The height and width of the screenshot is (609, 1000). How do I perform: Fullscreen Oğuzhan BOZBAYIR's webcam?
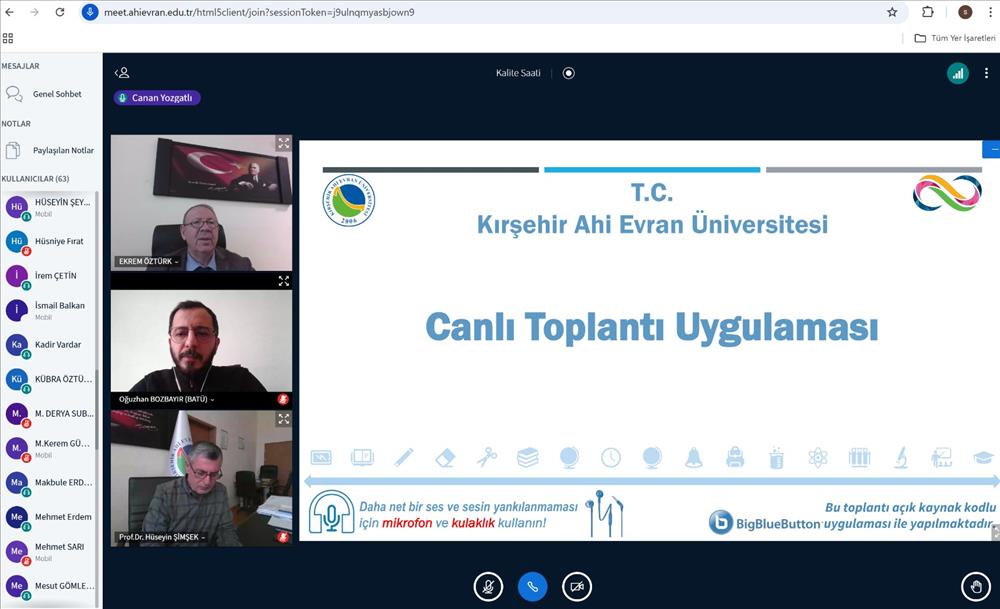(x=284, y=281)
